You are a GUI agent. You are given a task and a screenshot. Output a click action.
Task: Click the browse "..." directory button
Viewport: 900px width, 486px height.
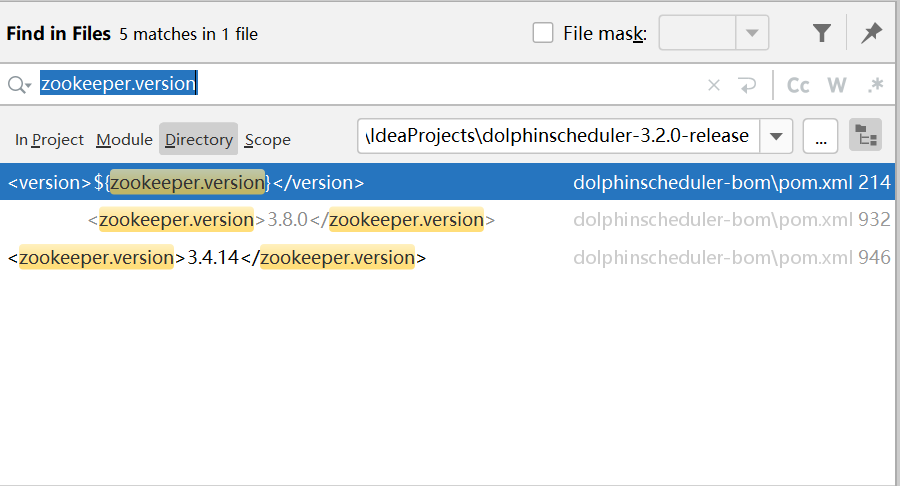[x=820, y=137]
